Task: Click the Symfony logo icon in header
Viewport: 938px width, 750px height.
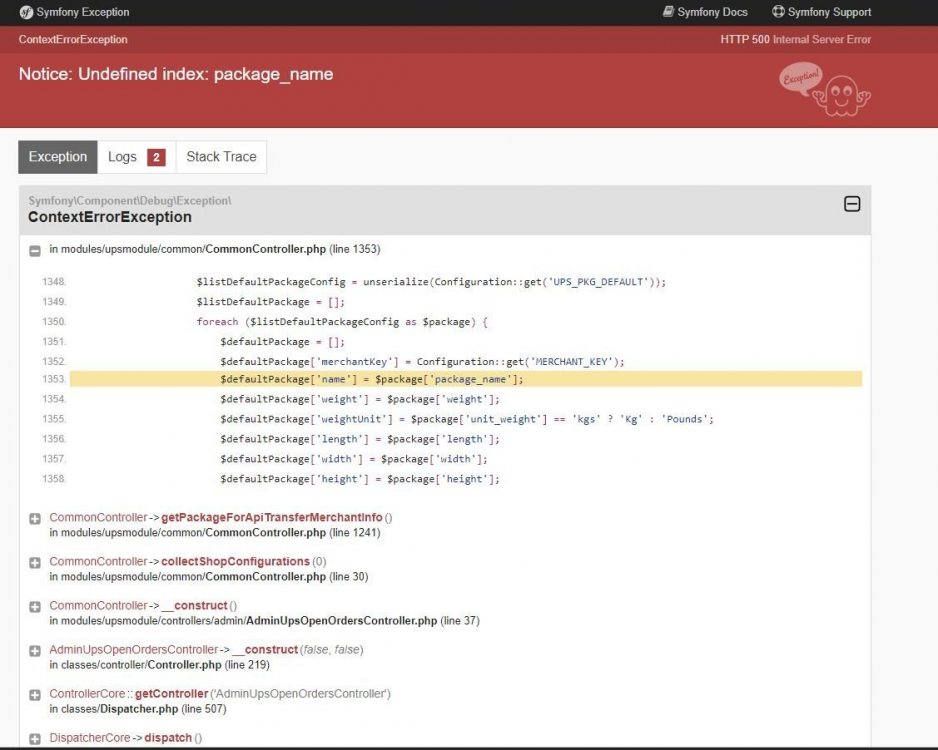Action: coord(26,12)
